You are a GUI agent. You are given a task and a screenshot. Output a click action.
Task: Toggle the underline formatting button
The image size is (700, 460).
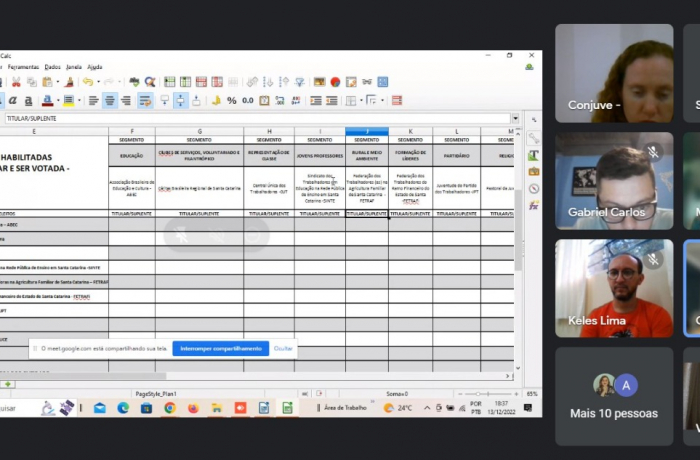click(25, 100)
